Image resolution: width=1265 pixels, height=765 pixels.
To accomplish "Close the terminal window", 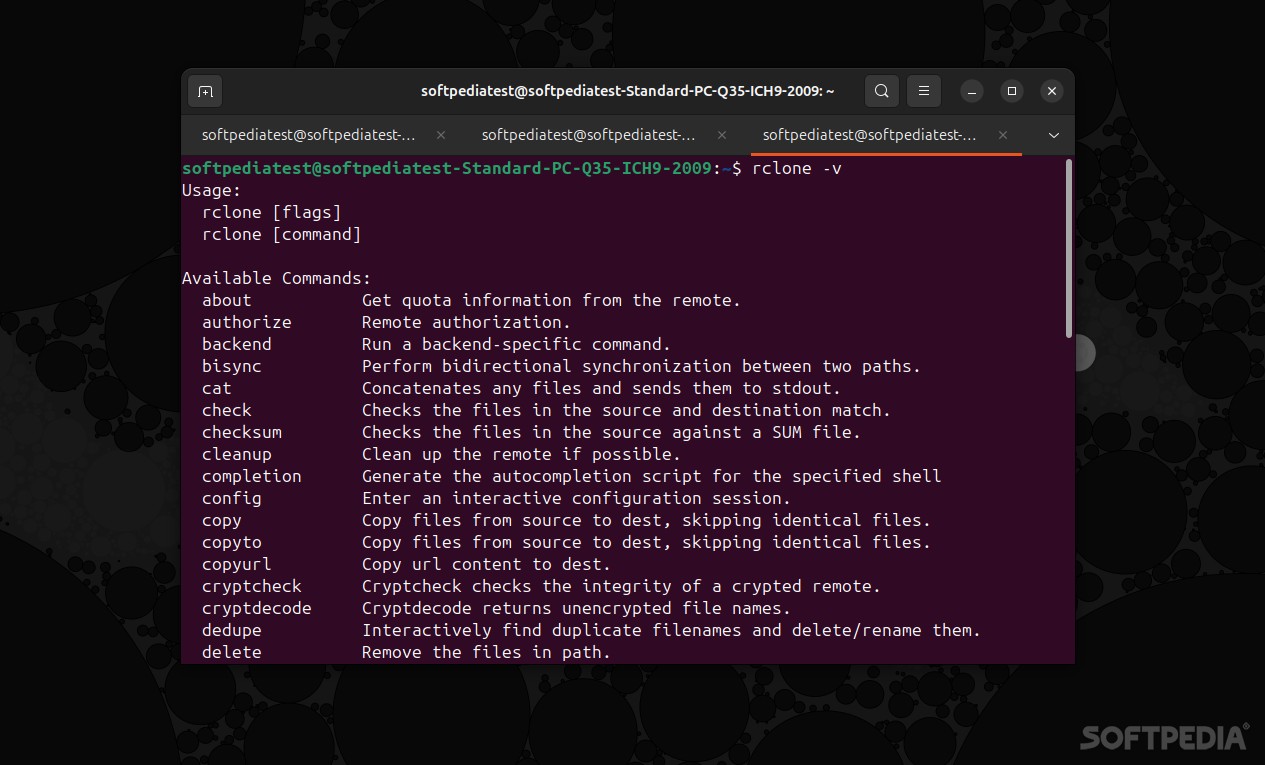I will click(1052, 91).
